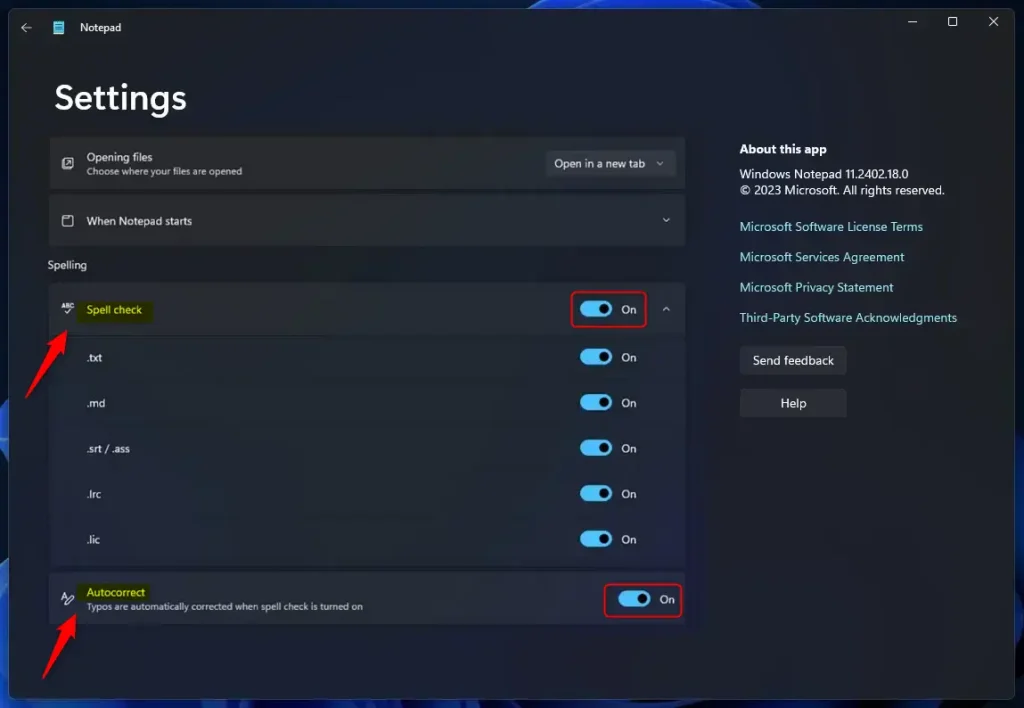Click the .md file type label
Screen dimensions: 1024x708
coord(96,403)
